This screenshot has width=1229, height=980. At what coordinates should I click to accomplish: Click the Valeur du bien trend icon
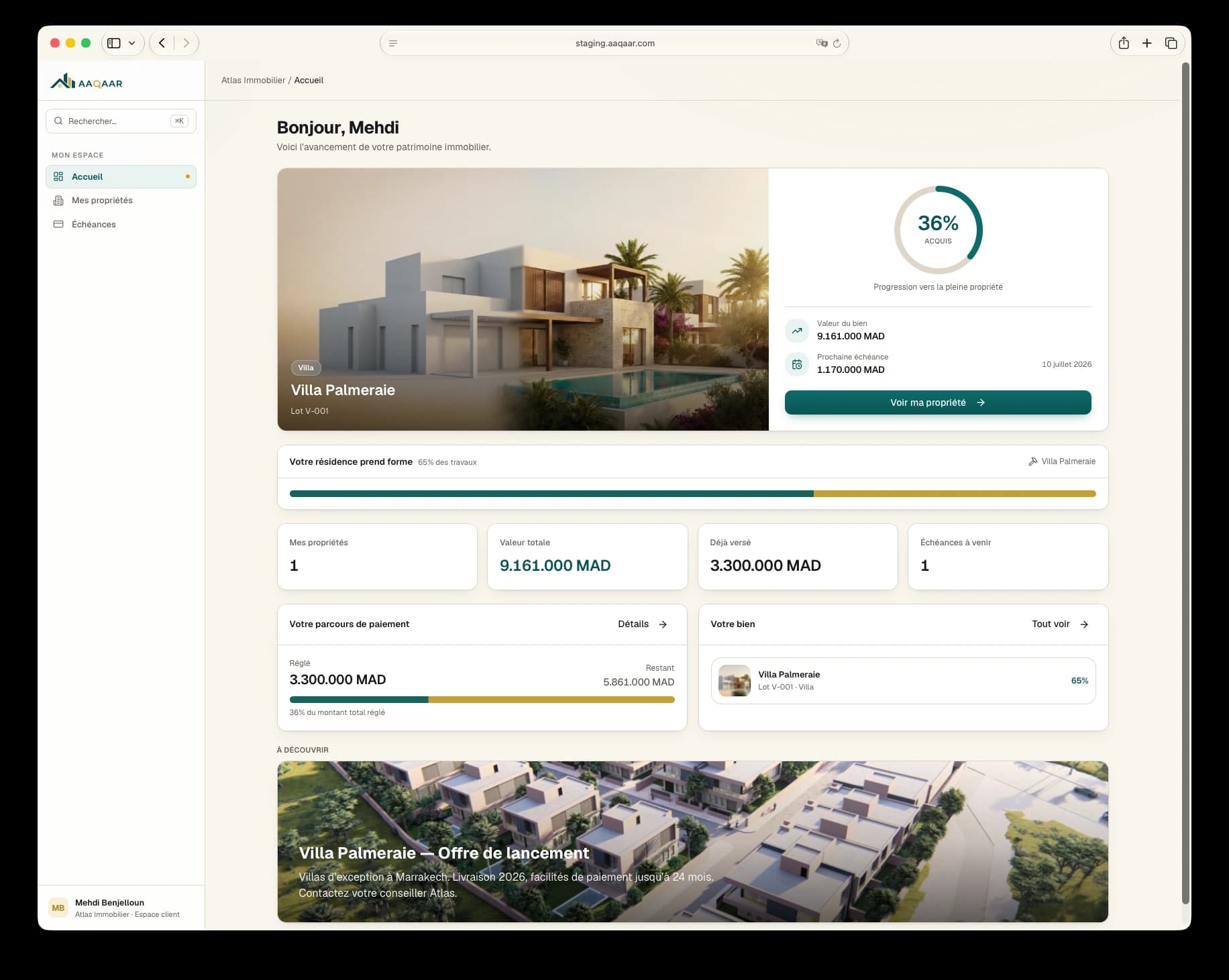click(x=797, y=330)
